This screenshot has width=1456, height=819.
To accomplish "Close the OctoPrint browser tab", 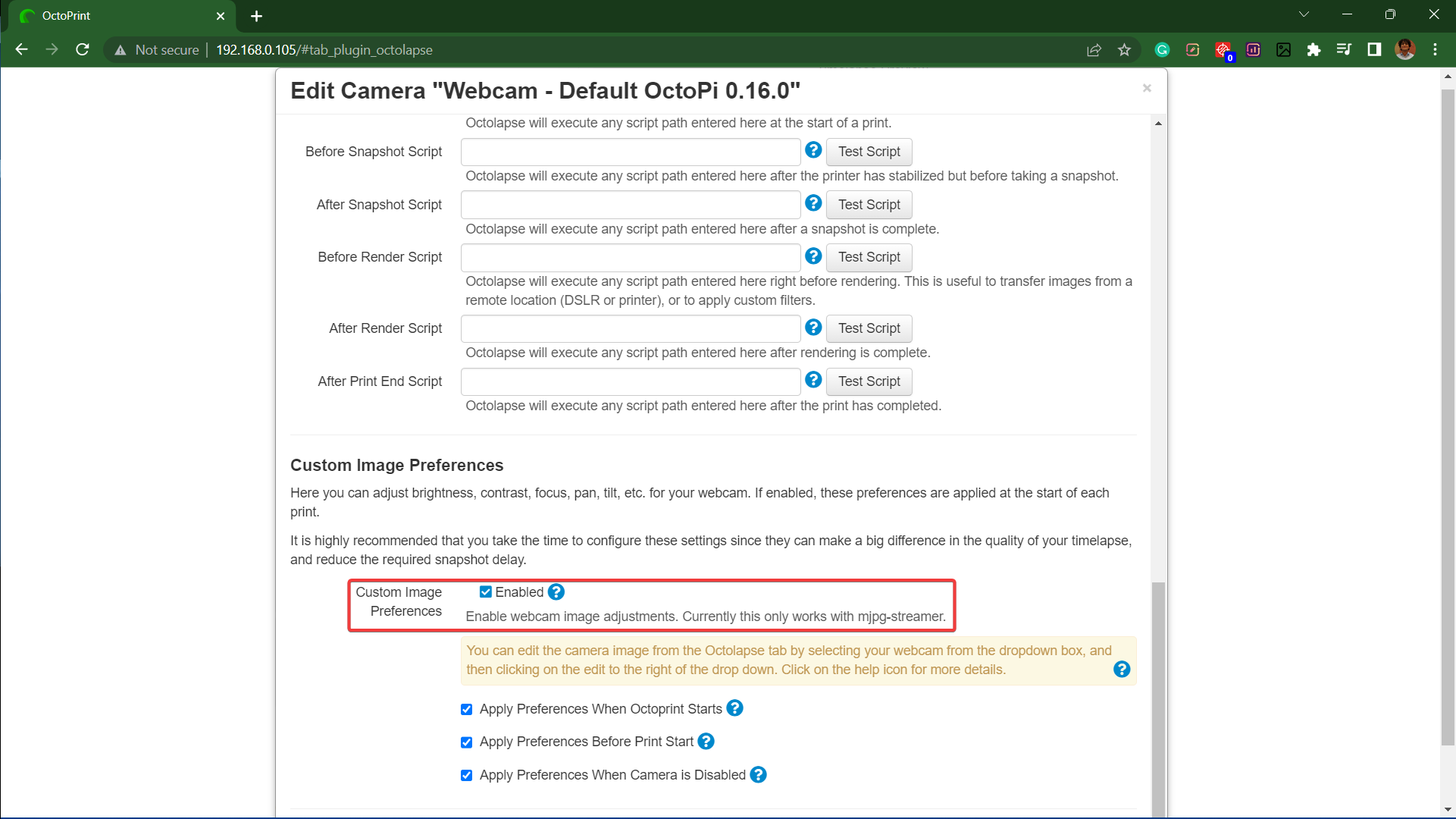I will (x=221, y=16).
